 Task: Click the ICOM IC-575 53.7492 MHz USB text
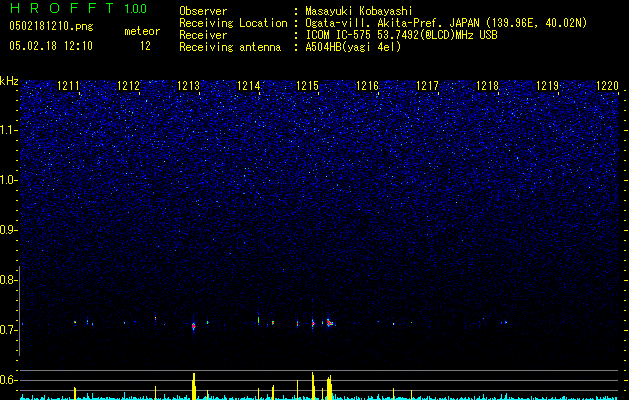point(401,35)
